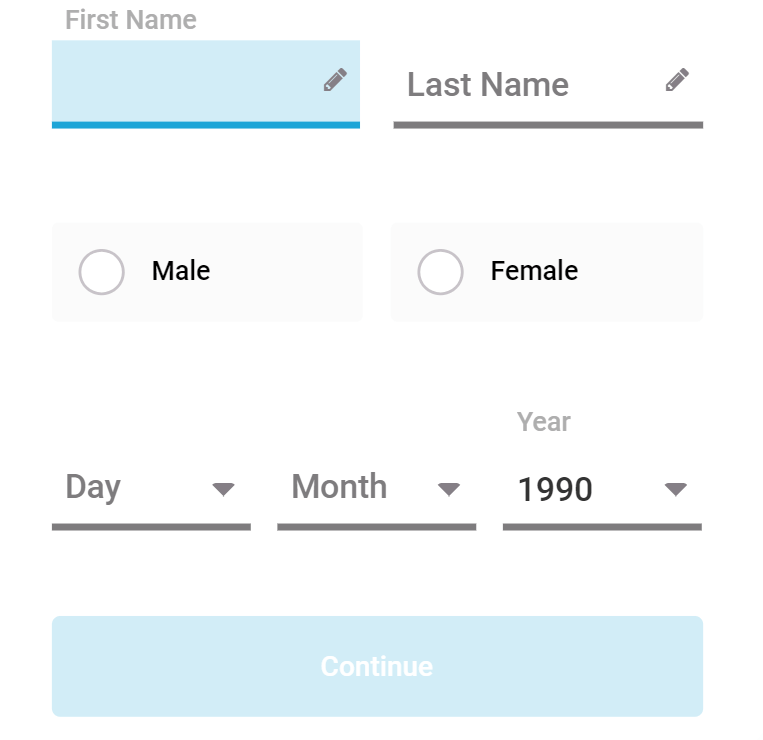
Task: Click the 1990 value text
Action: tap(555, 489)
